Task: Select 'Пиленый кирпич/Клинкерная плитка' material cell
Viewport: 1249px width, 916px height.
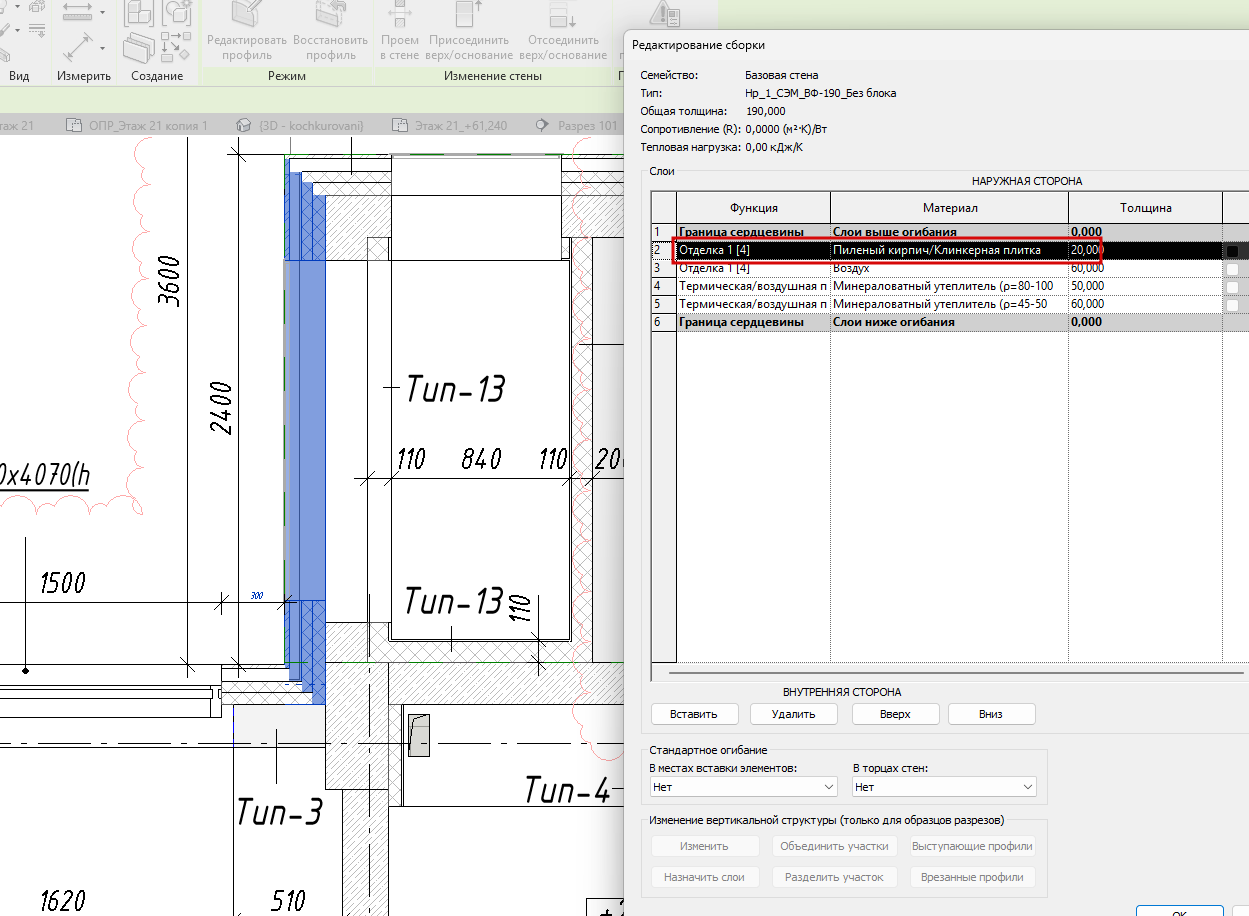Action: tap(949, 250)
